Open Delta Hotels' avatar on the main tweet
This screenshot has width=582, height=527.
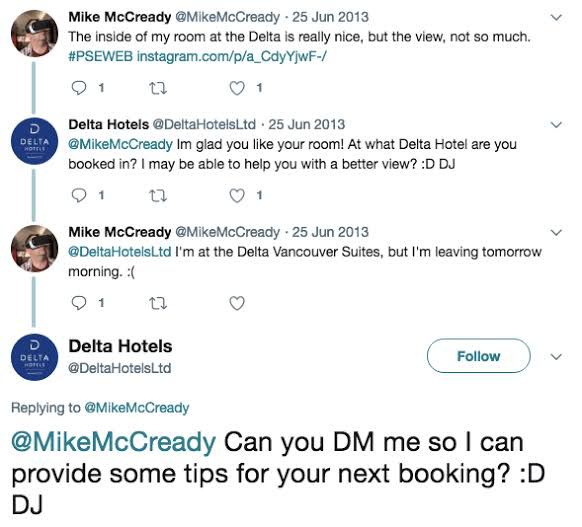[34, 357]
